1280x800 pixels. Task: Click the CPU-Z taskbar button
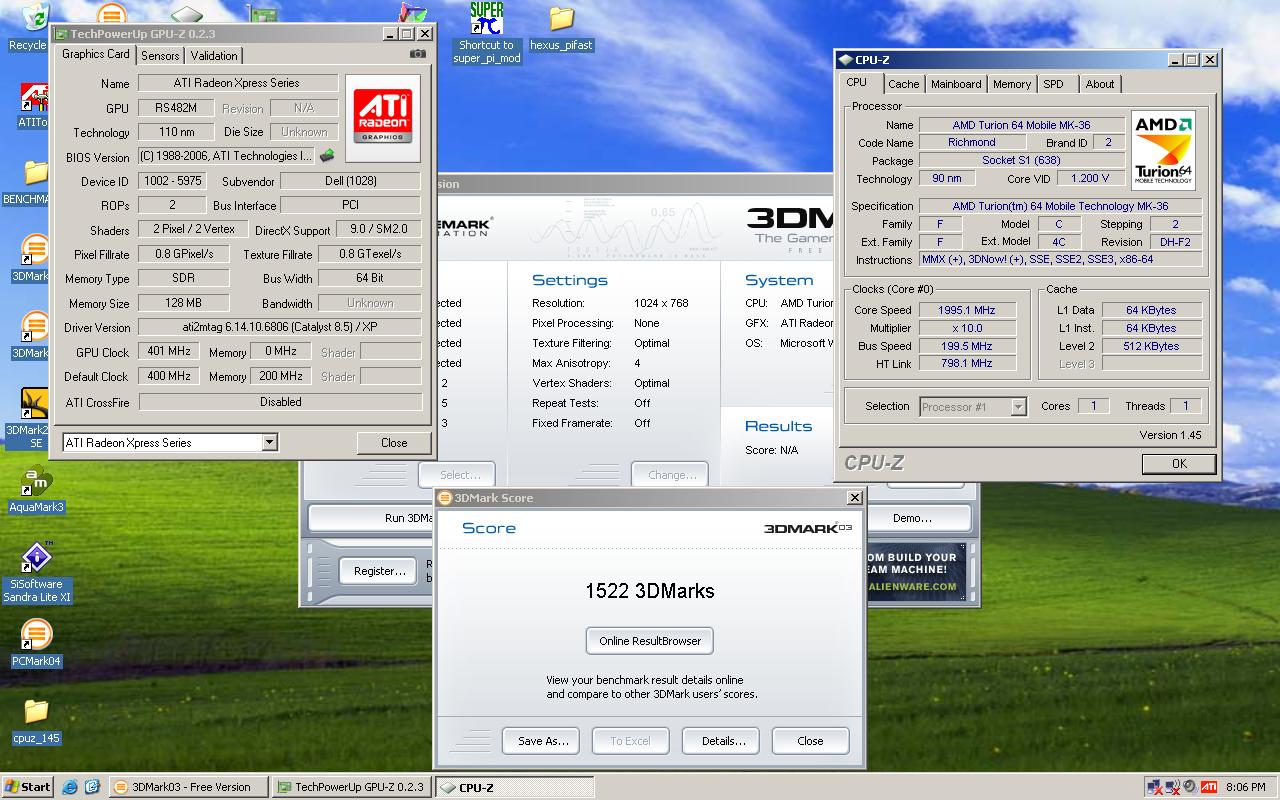tap(515, 787)
